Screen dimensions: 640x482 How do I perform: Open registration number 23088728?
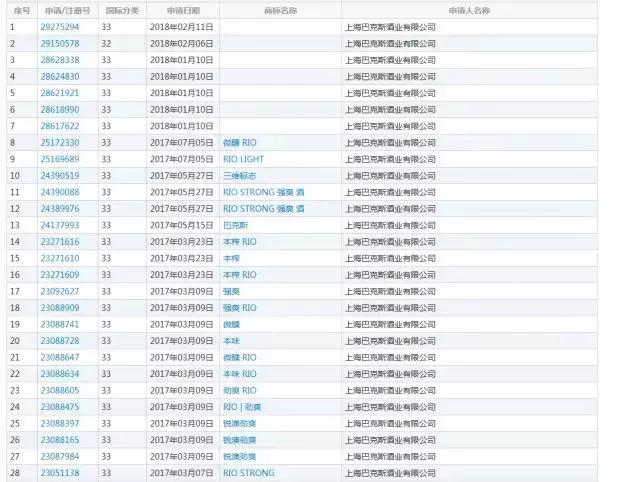(60, 341)
